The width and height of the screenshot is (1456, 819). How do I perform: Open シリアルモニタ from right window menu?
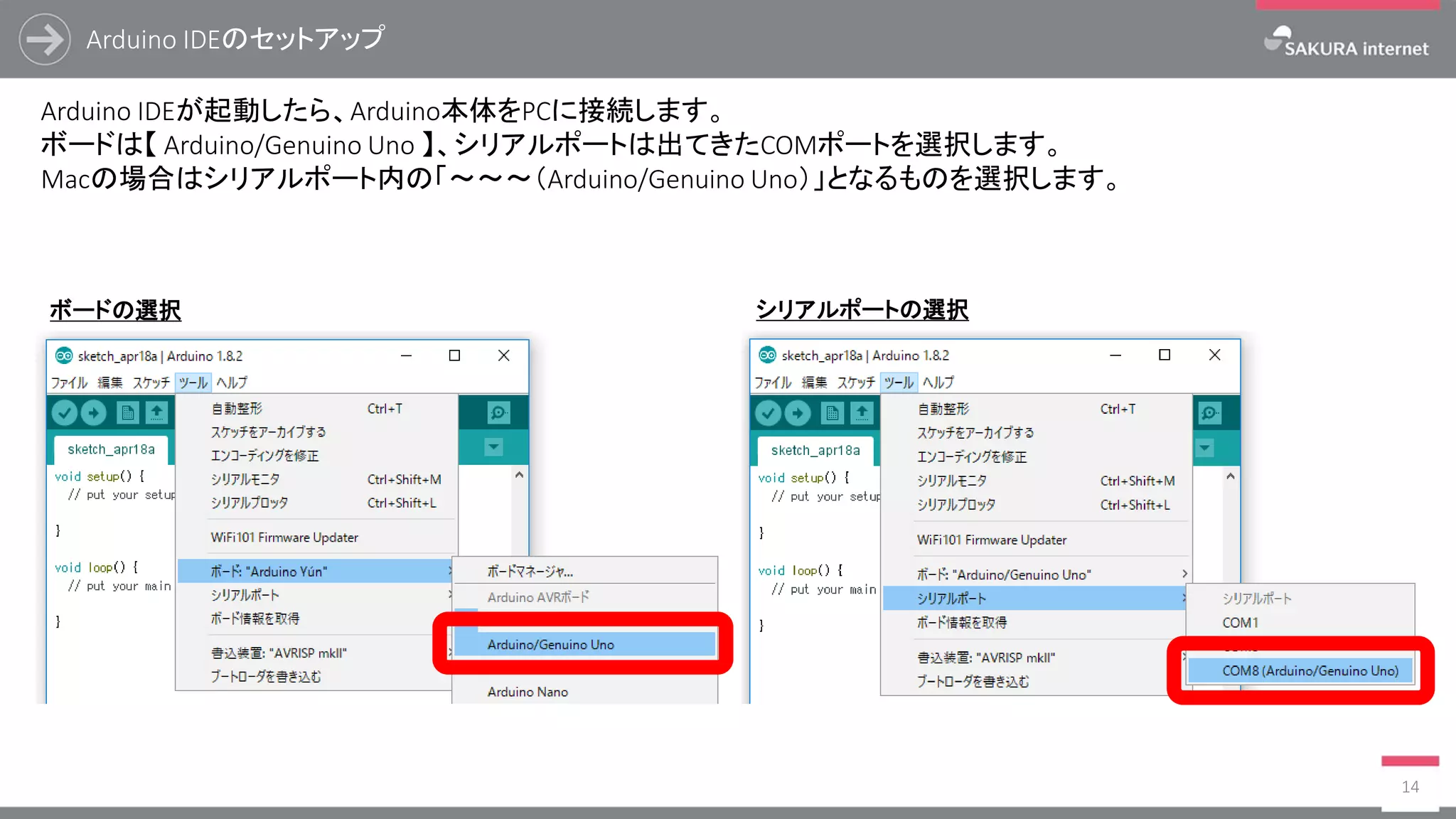click(1036, 481)
